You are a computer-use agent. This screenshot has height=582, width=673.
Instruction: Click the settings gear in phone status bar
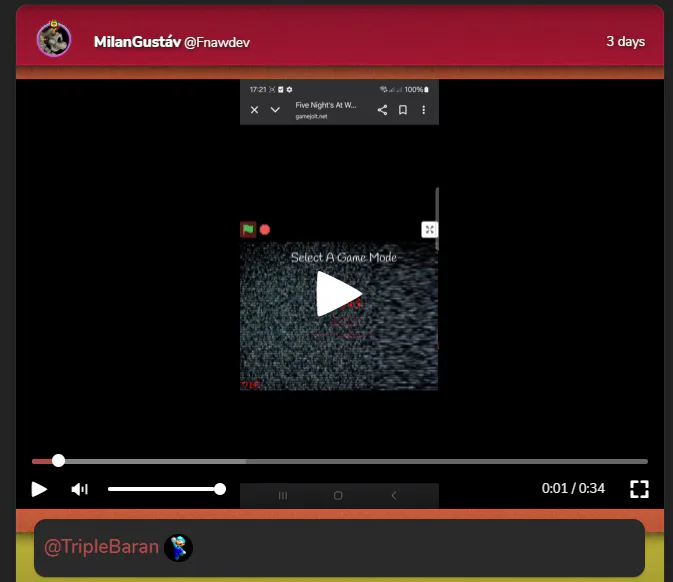click(x=289, y=89)
